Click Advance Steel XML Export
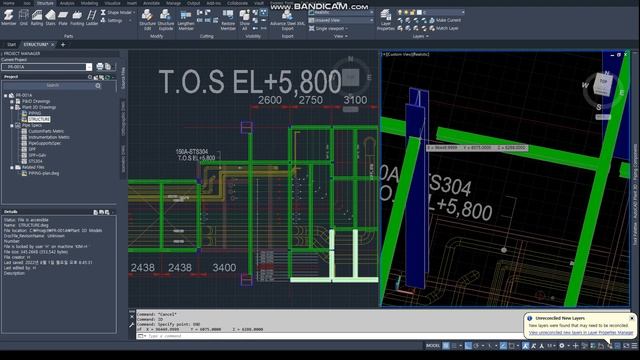The image size is (640, 360). click(287, 20)
